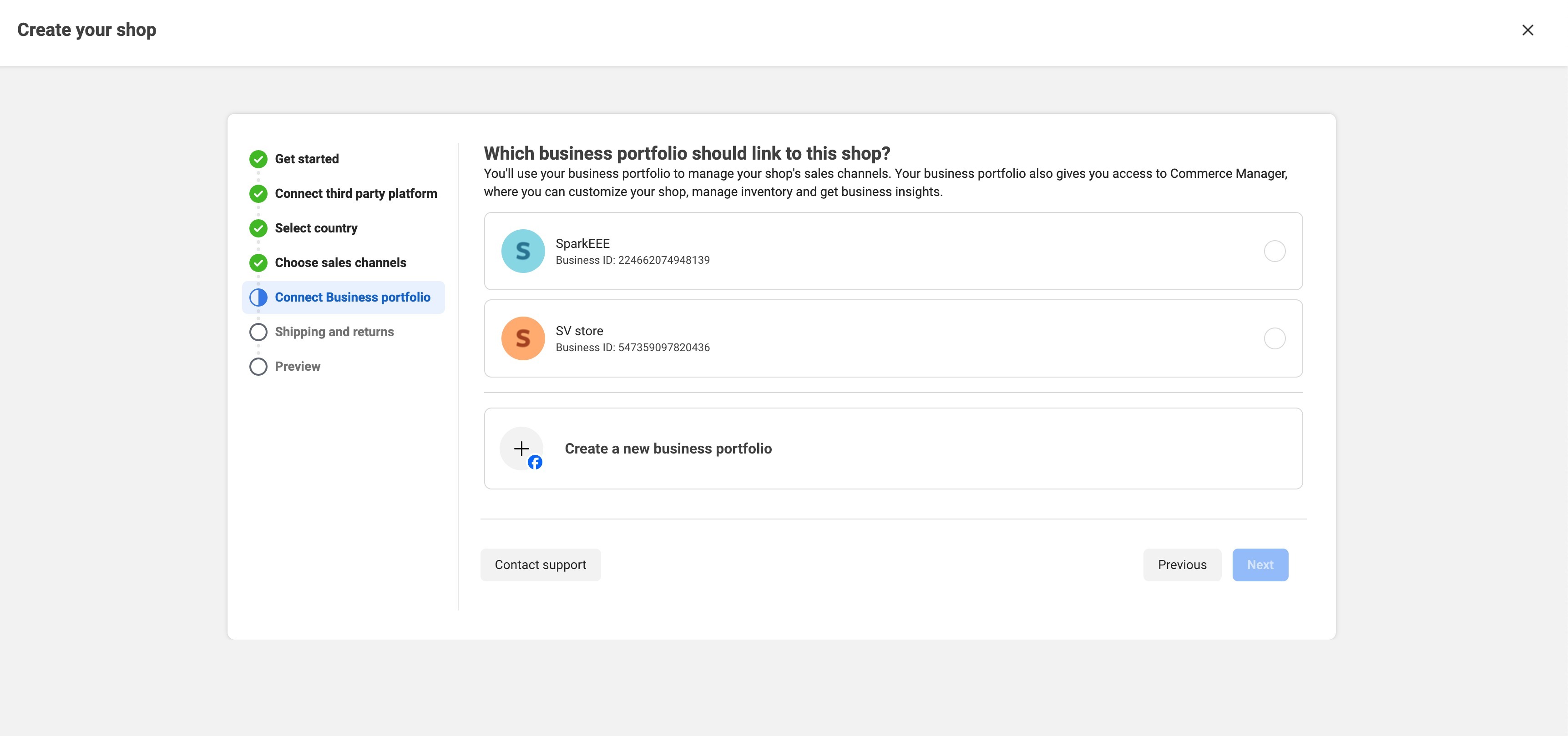Click the green check beside Select country

tap(258, 229)
